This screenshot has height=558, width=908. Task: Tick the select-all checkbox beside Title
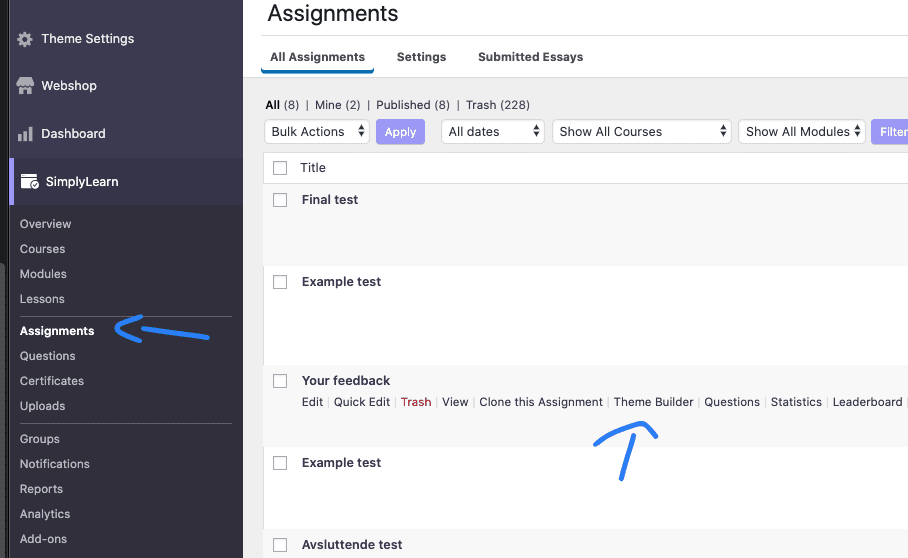click(280, 168)
